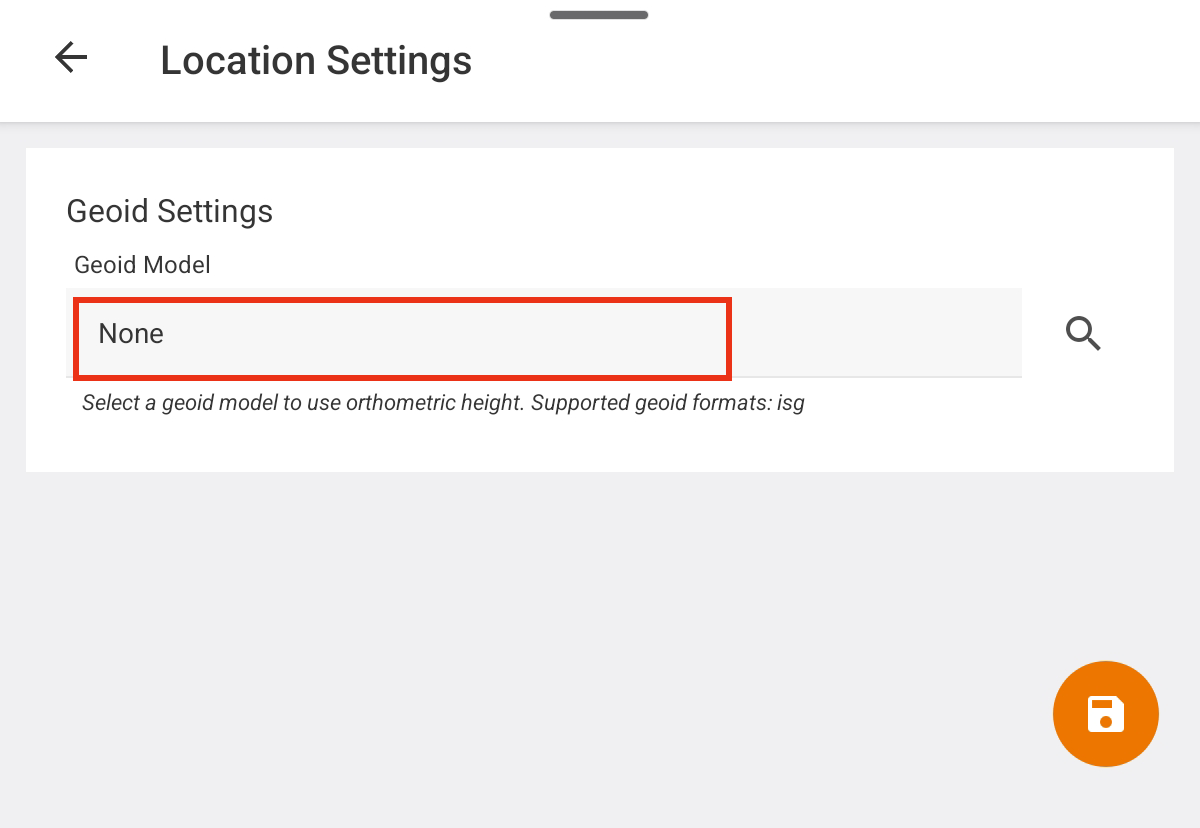This screenshot has height=828, width=1200.
Task: Tap the drag handle at the top
Action: pos(599,15)
